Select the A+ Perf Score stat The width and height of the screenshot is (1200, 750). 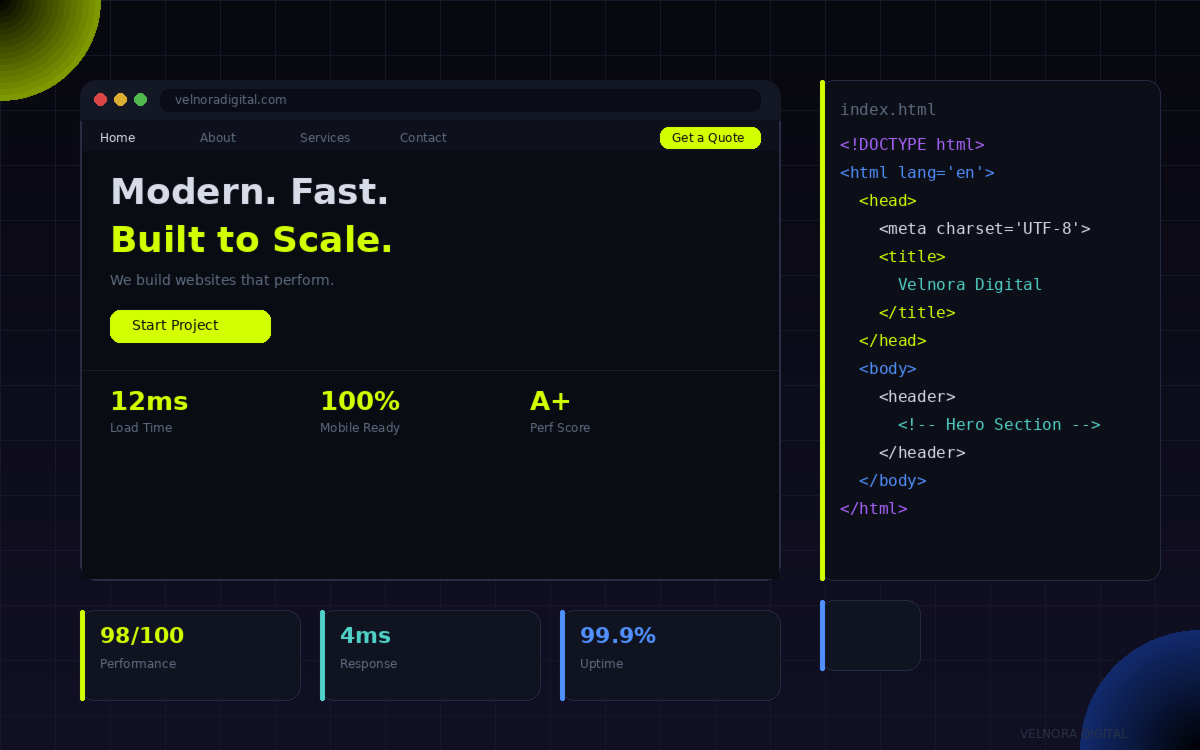(560, 411)
